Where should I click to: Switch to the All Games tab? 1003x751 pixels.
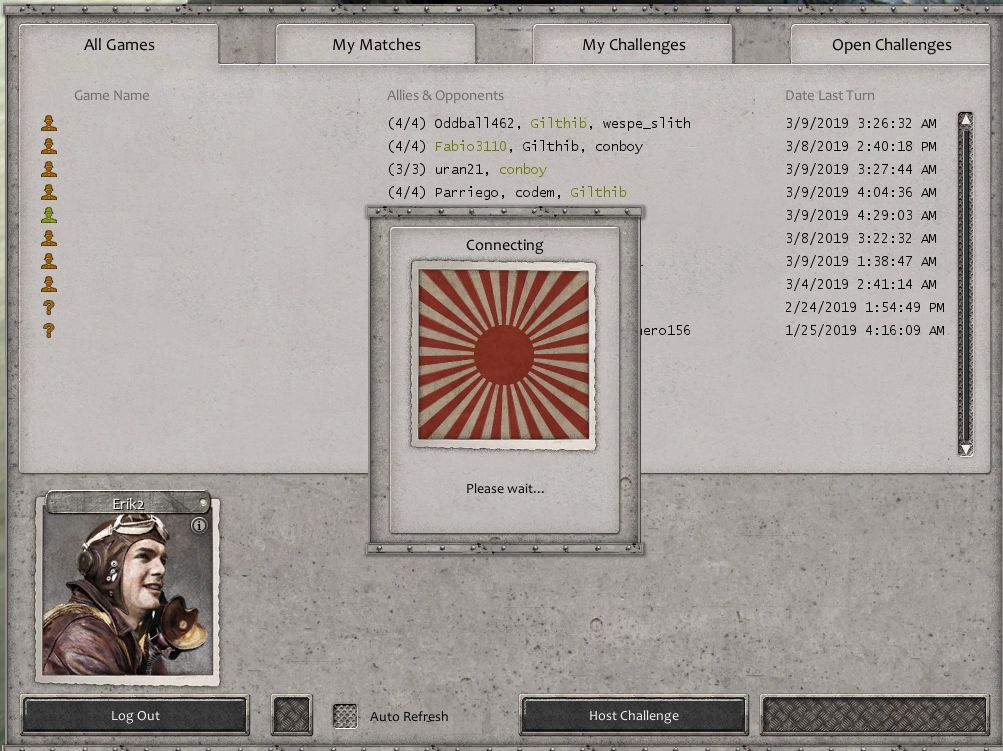(x=119, y=44)
